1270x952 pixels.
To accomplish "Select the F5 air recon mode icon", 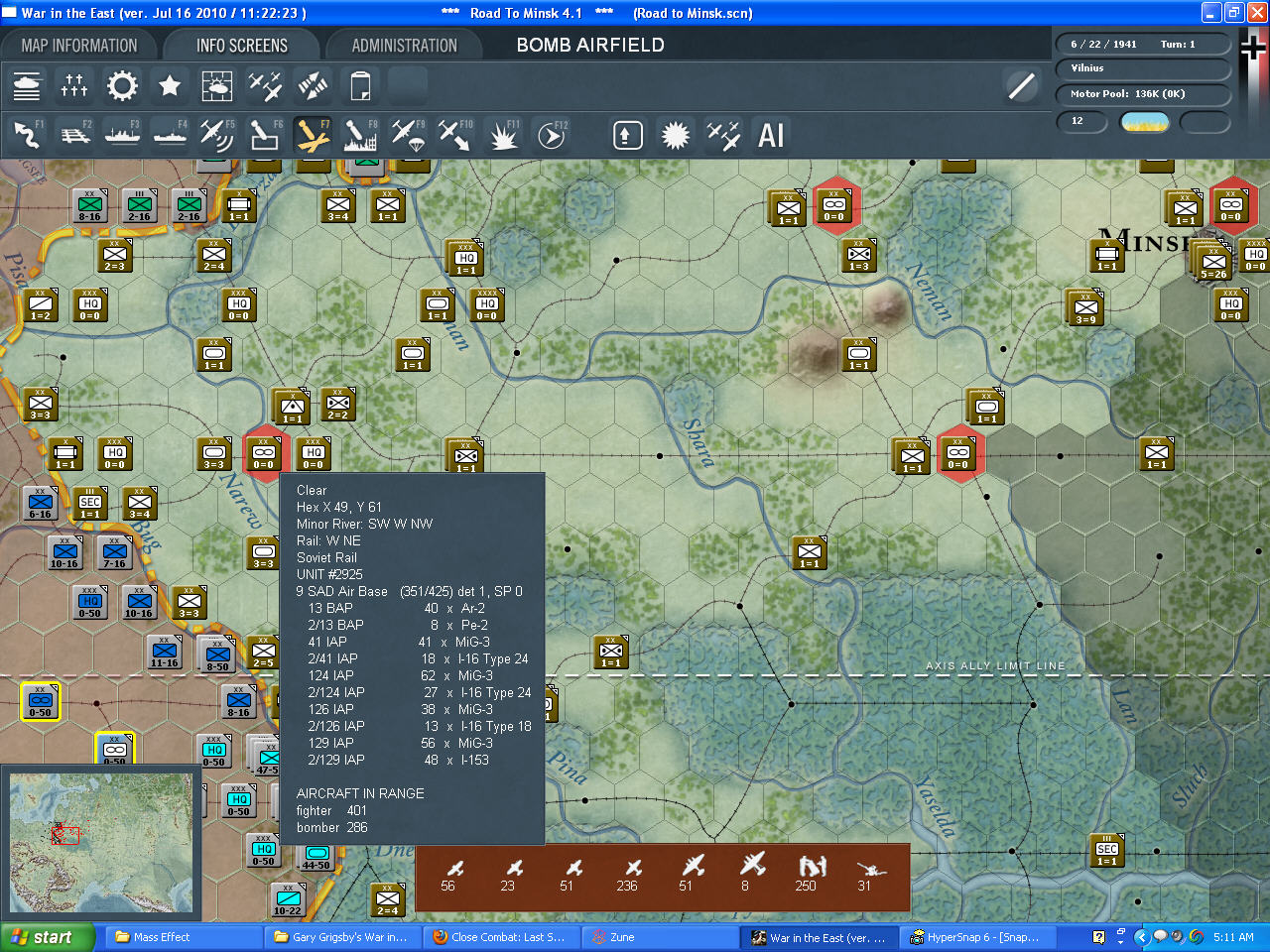I will click(216, 135).
